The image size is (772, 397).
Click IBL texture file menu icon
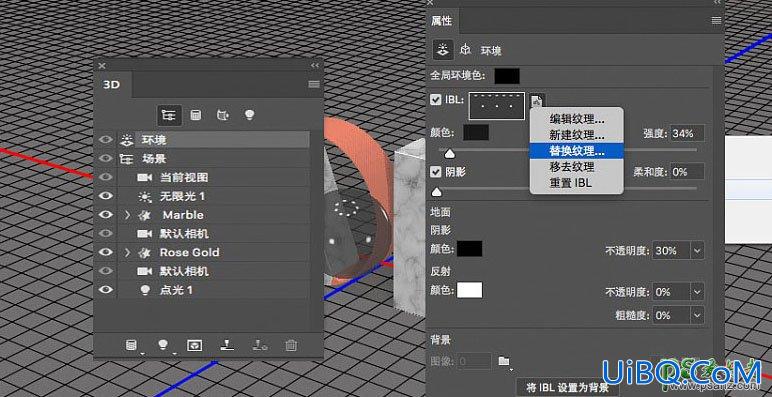pyautogui.click(x=537, y=101)
